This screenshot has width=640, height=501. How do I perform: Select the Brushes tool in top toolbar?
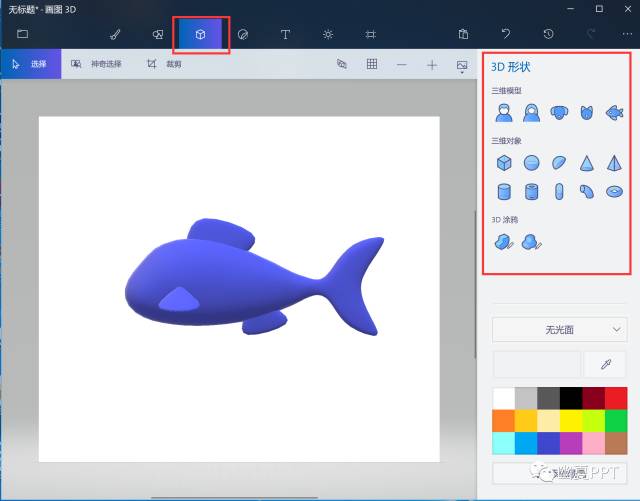tap(115, 34)
